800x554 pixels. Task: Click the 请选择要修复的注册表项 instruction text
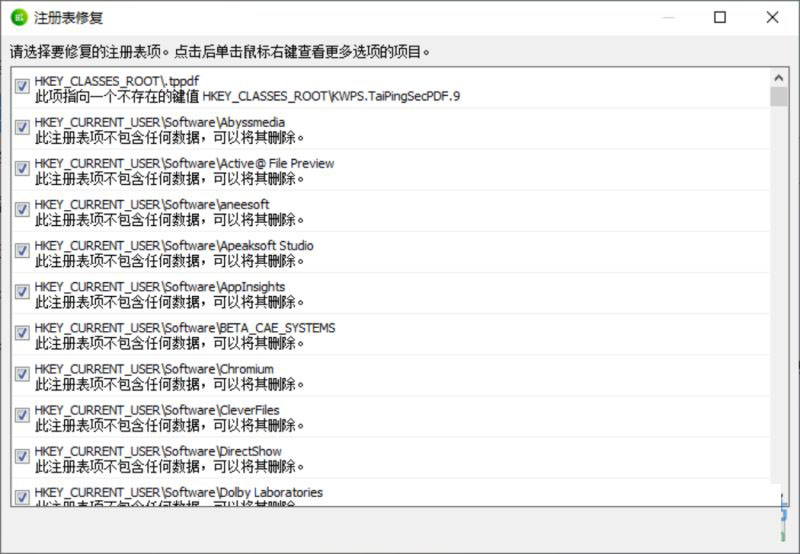tap(220, 52)
